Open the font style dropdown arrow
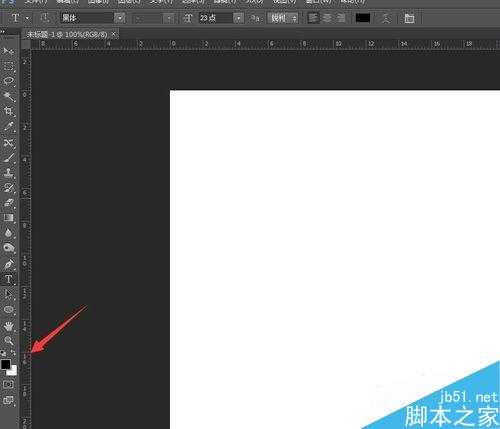The height and width of the screenshot is (429, 500). pyautogui.click(x=169, y=18)
